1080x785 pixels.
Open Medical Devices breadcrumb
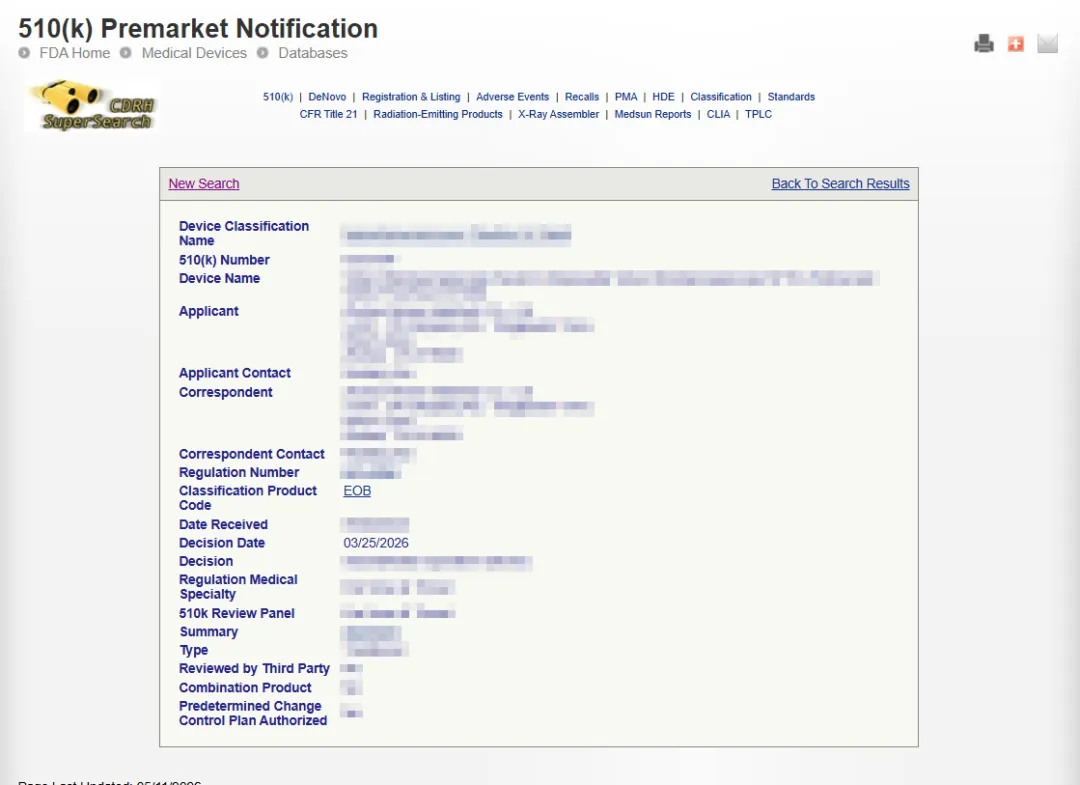[x=194, y=53]
